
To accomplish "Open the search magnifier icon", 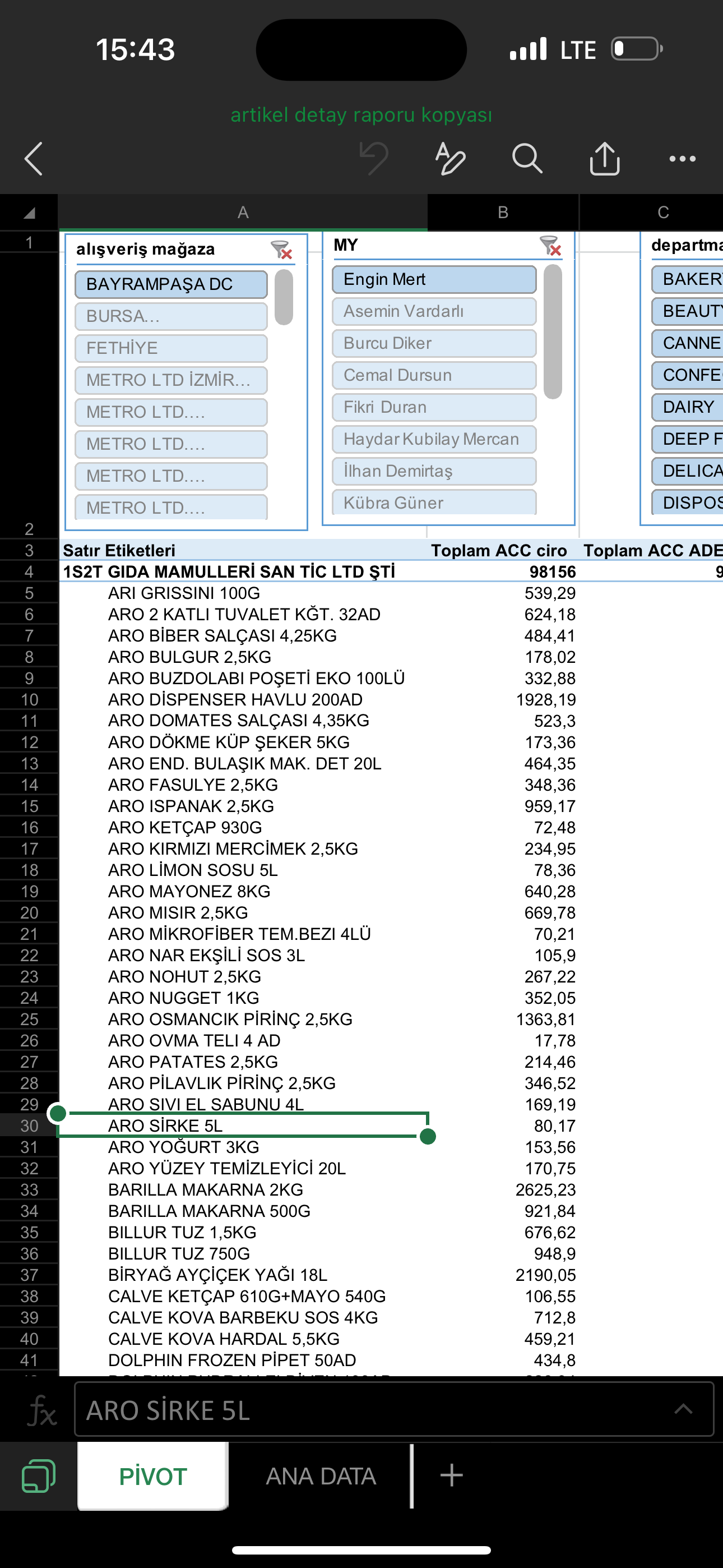I will point(527,159).
